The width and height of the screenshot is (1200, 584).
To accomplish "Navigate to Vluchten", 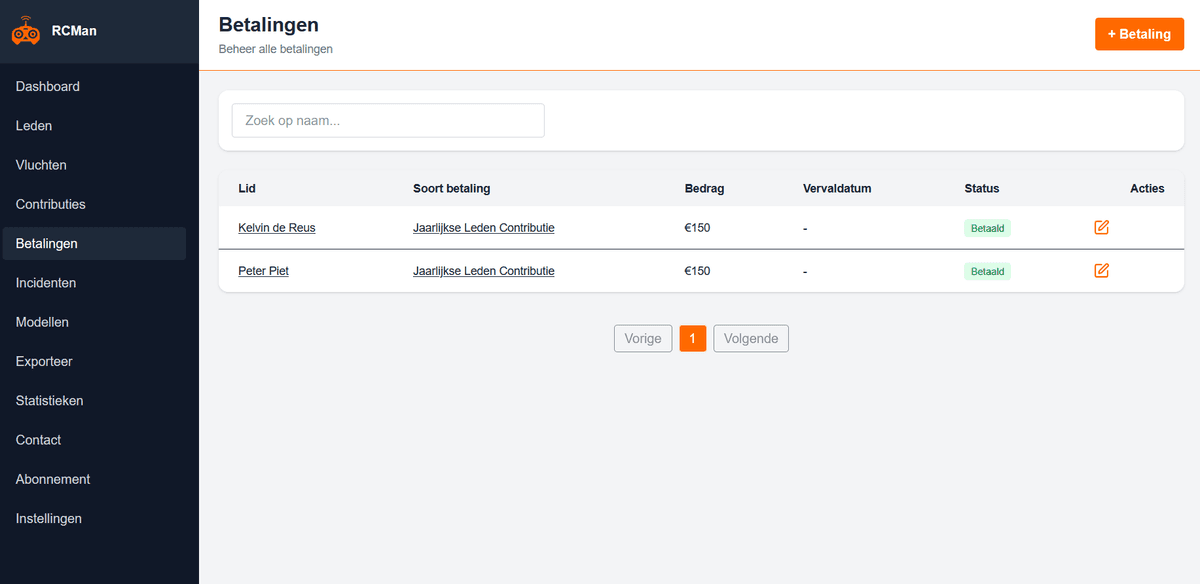I will click(42, 164).
